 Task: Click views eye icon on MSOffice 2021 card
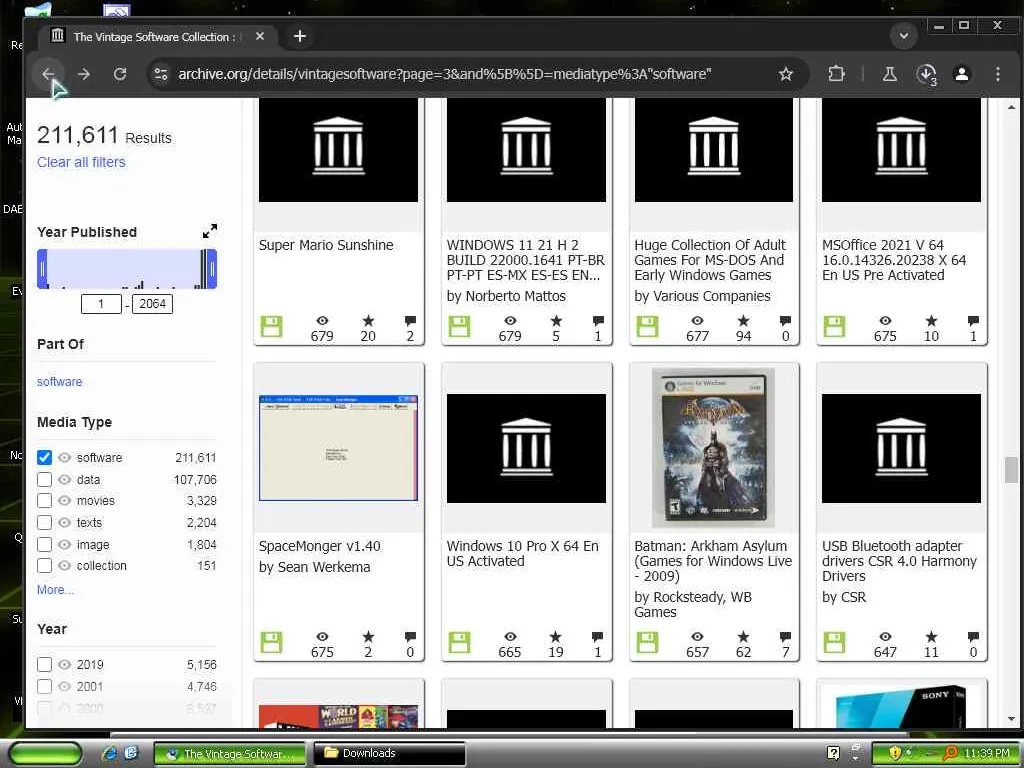pos(885,321)
